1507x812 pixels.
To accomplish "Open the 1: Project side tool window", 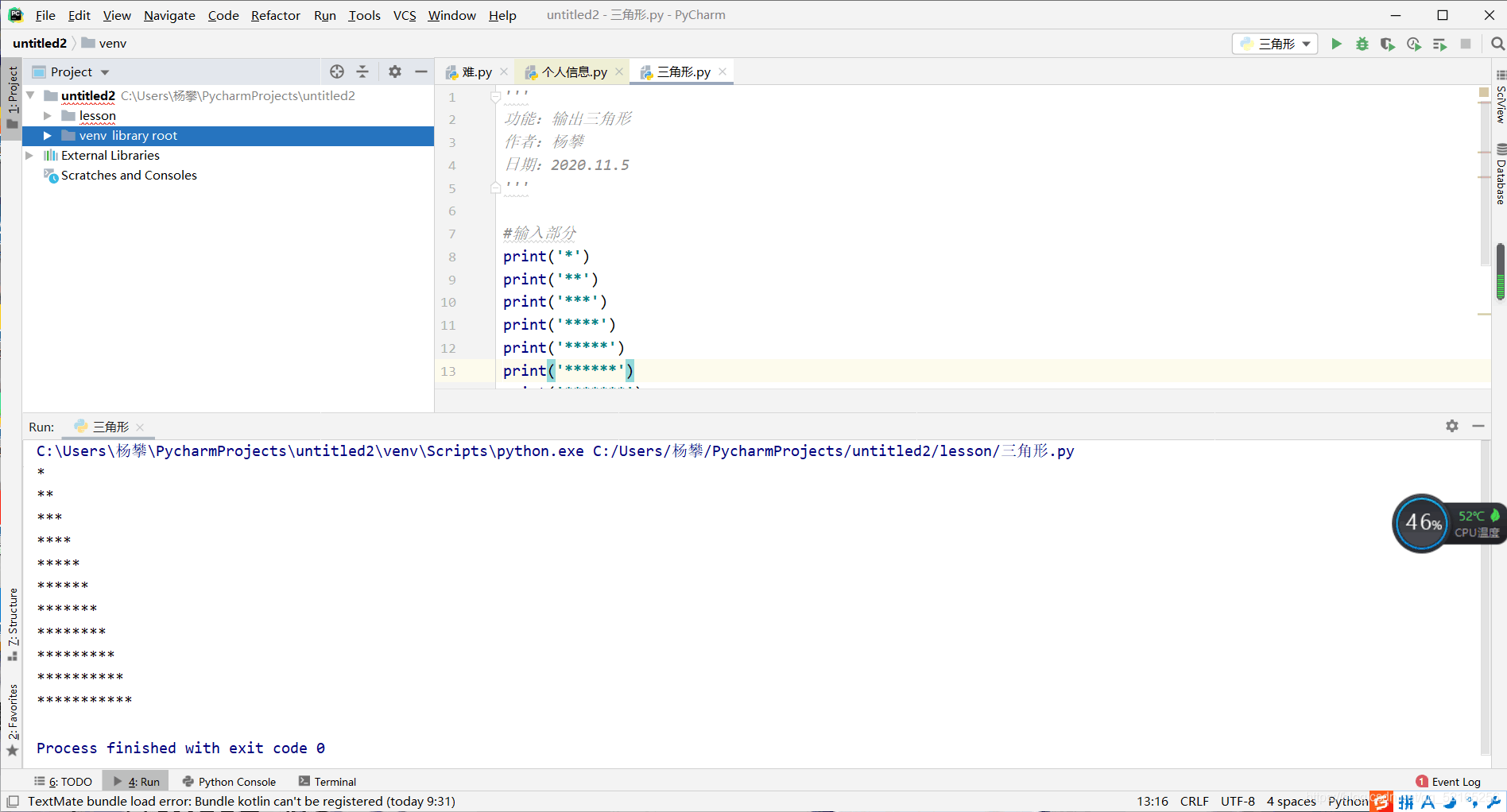I will 12,97.
